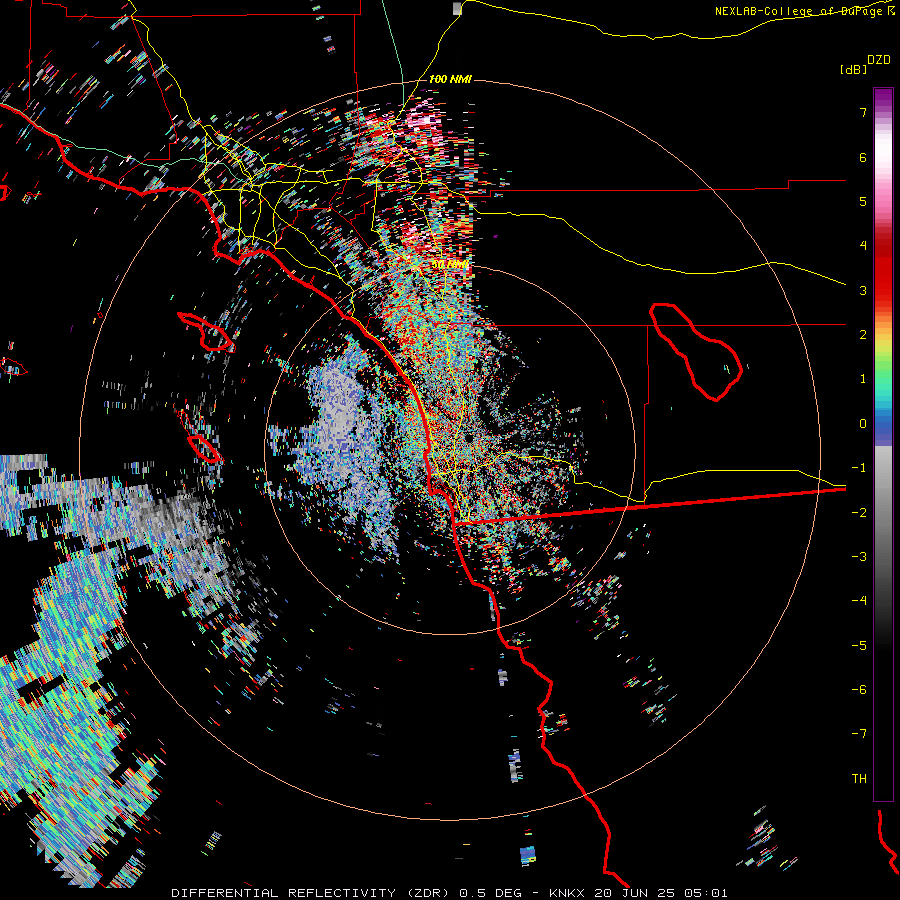The width and height of the screenshot is (900, 900).
Task: Click the 5 value on the dB scale
Action: tap(863, 201)
